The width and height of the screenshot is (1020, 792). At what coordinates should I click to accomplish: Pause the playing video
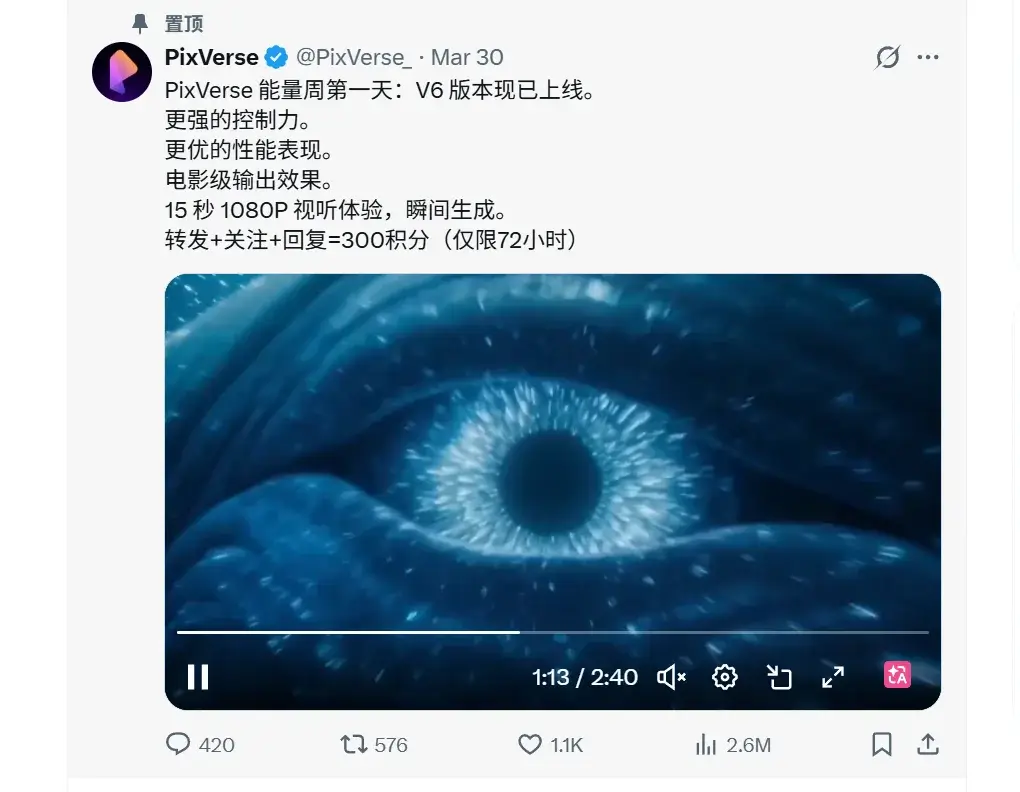[x=198, y=677]
